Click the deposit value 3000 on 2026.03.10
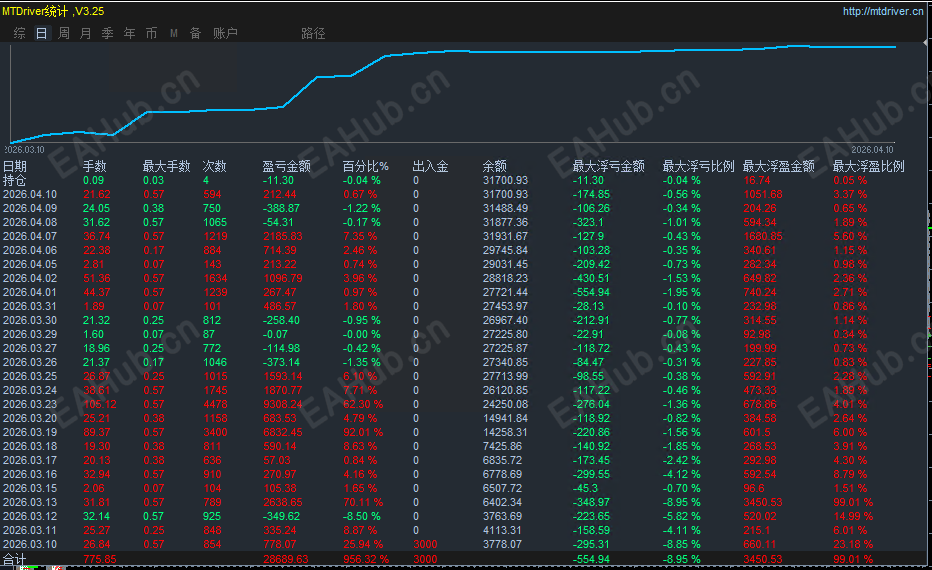Viewport: 932px width, 570px height. click(x=425, y=544)
